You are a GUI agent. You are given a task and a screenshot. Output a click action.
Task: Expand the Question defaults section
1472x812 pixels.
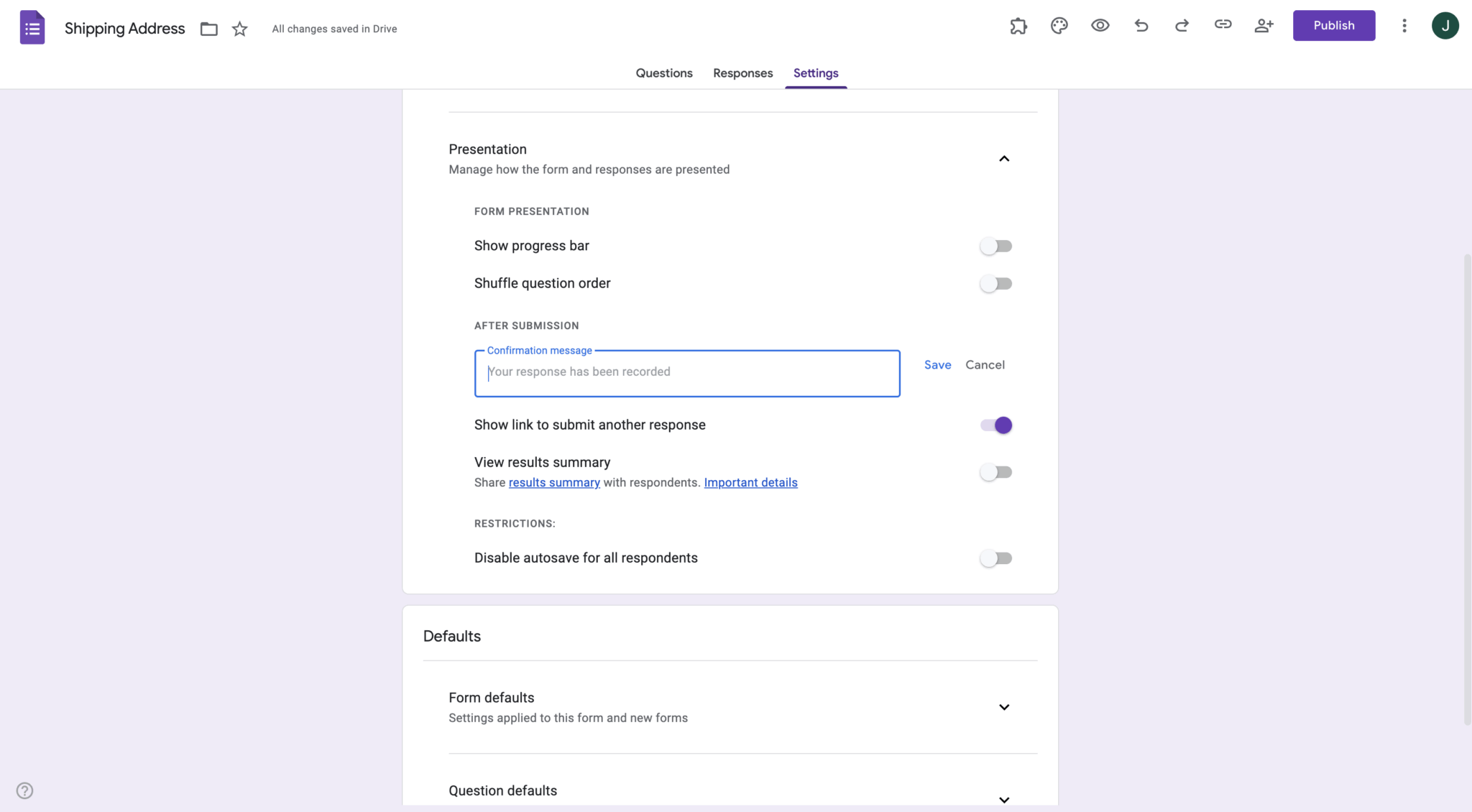click(x=1004, y=799)
